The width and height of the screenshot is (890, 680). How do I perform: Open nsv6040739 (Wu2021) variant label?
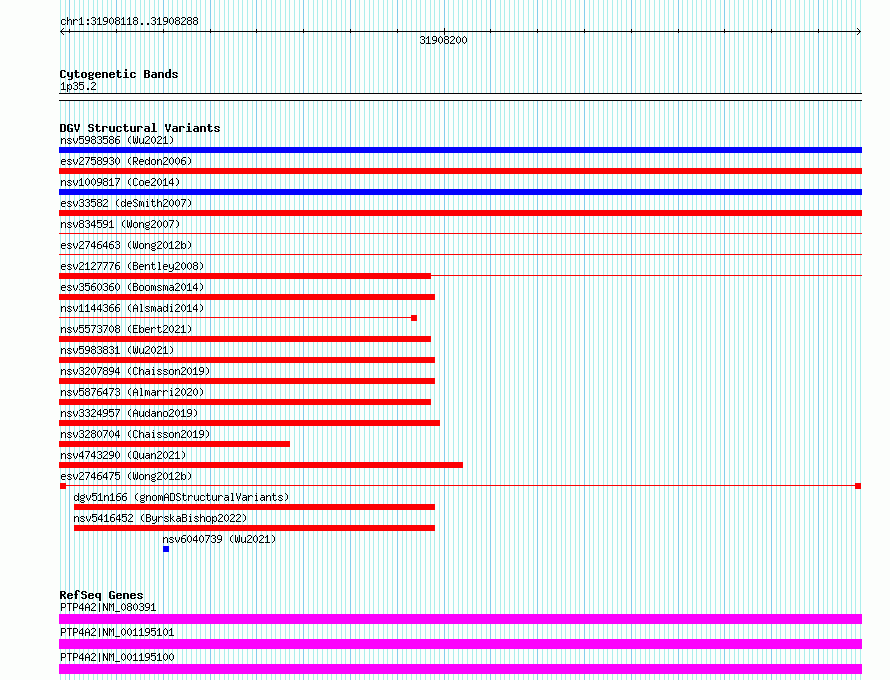pos(219,539)
